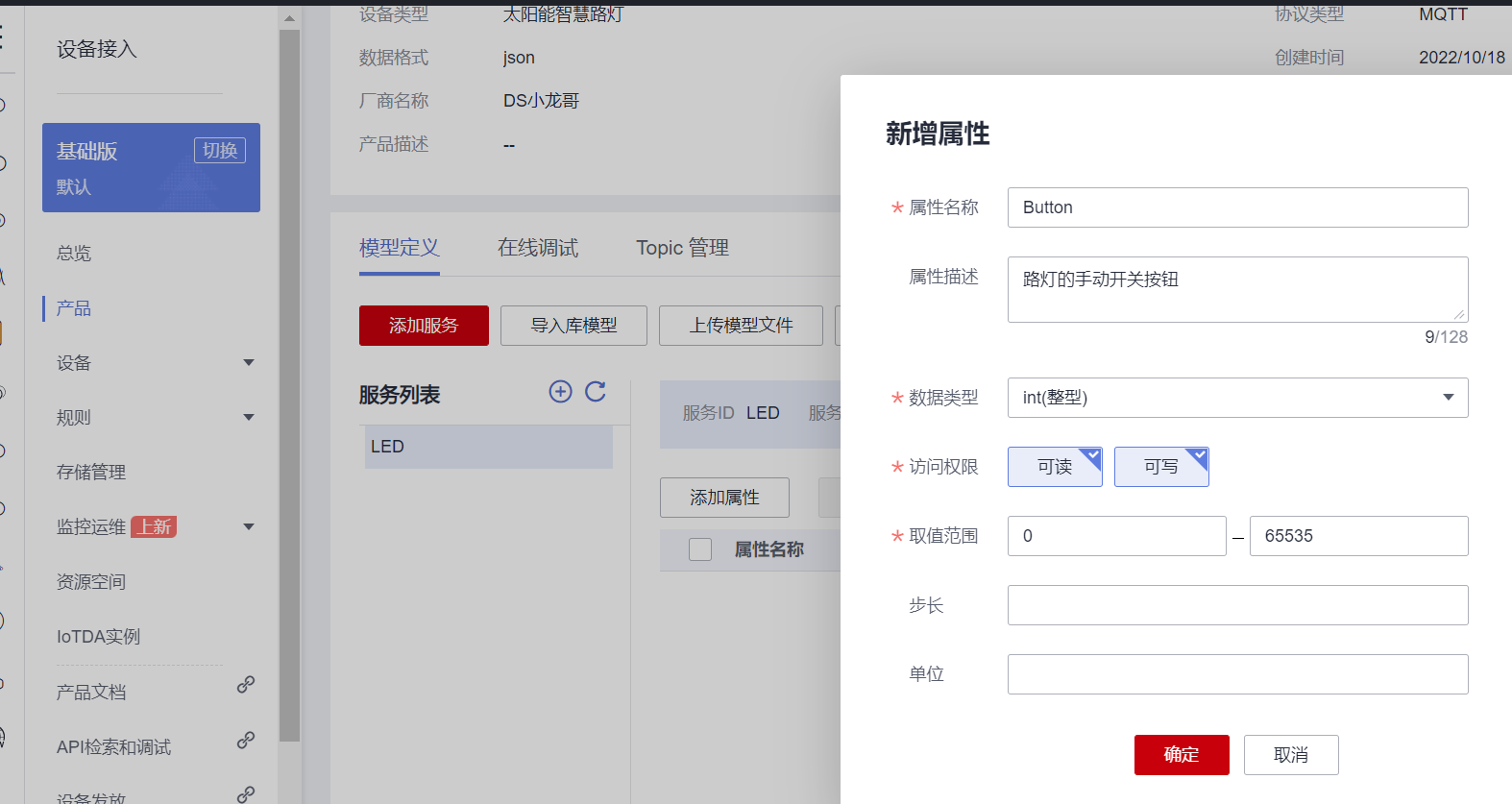Open the 产品文档 link icon

[x=246, y=685]
